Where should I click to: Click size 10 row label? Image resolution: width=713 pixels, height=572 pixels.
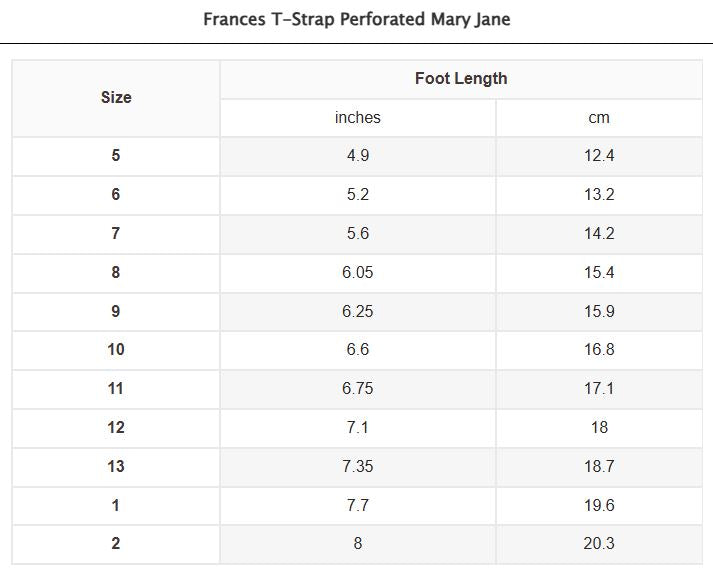coord(116,350)
